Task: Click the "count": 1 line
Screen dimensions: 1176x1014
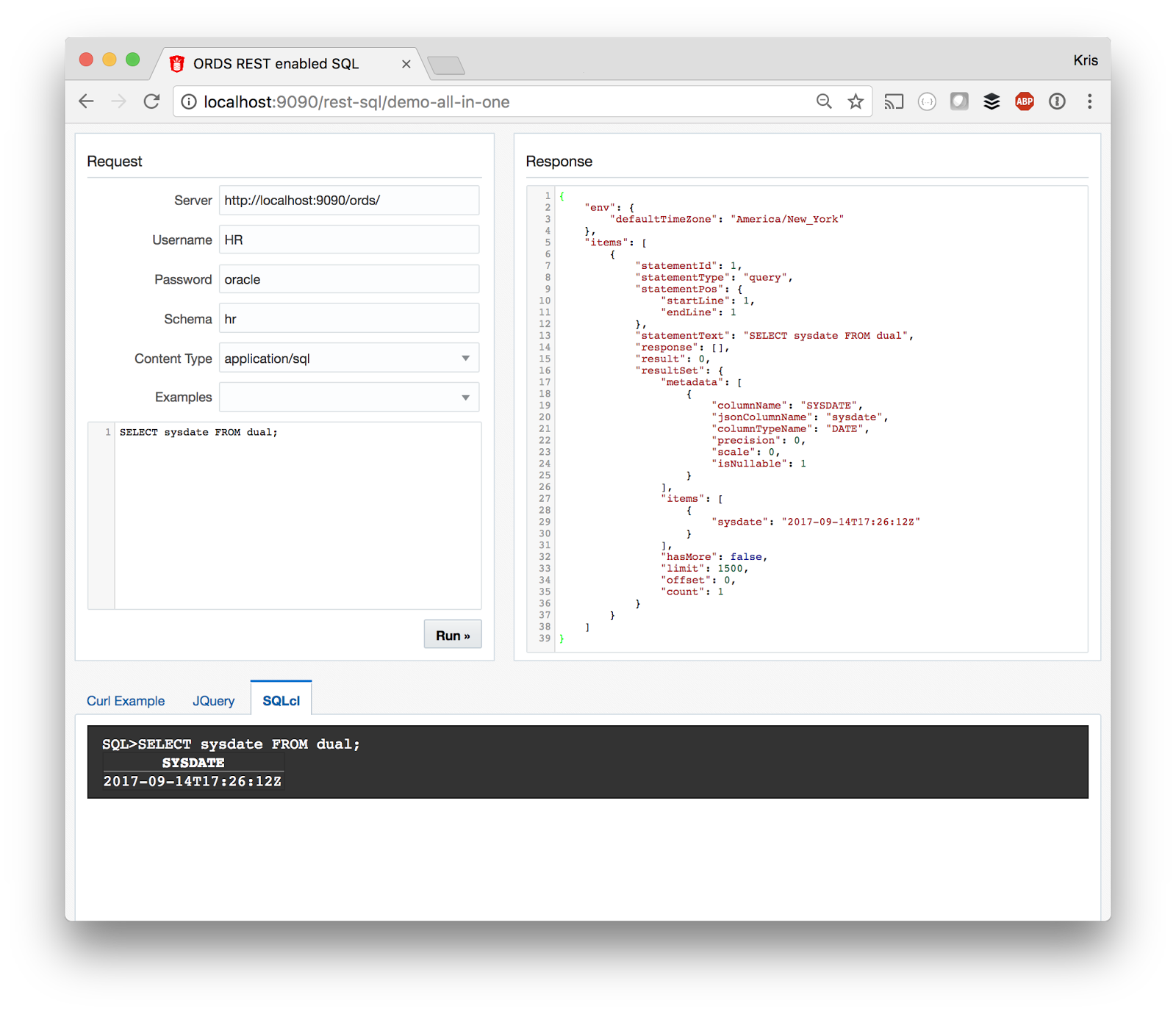Action: click(692, 592)
